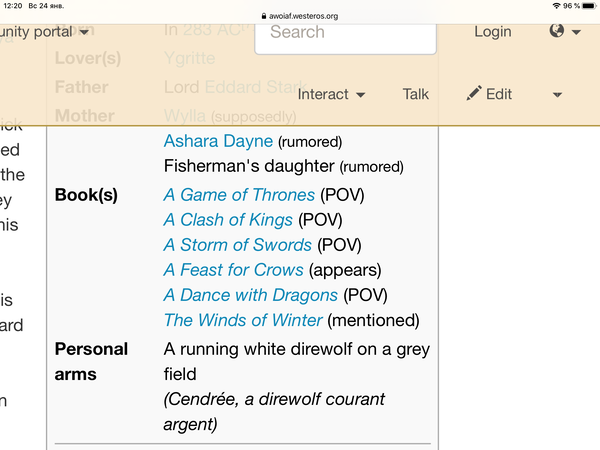Open A Feast for Crows link

point(233,270)
